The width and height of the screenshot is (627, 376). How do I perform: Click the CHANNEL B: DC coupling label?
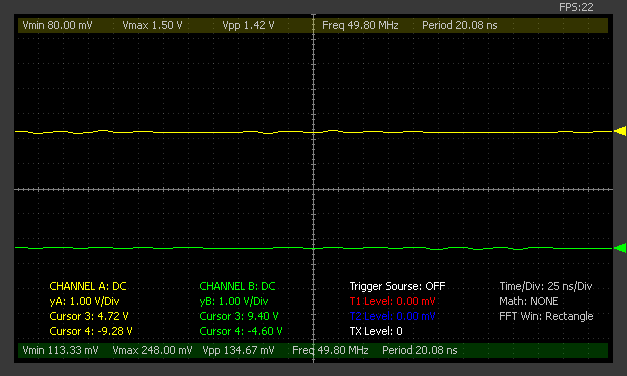tap(237, 286)
